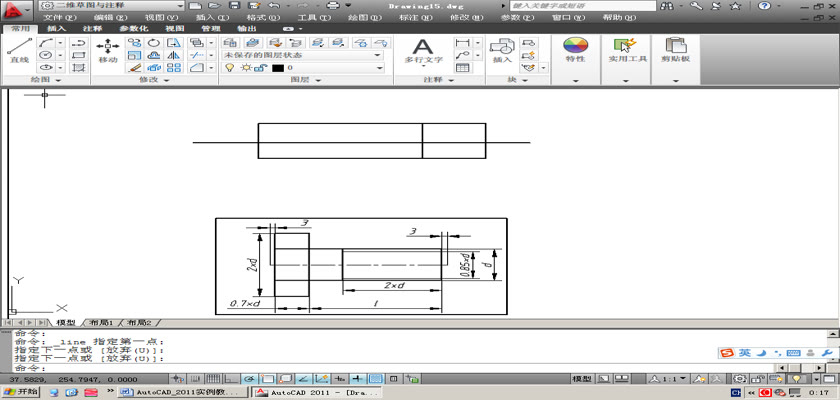Select the Table tool in 注释 panel

click(462, 68)
